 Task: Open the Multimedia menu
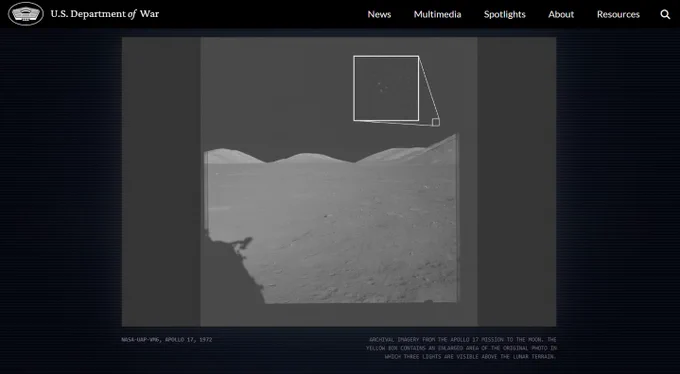coord(437,14)
